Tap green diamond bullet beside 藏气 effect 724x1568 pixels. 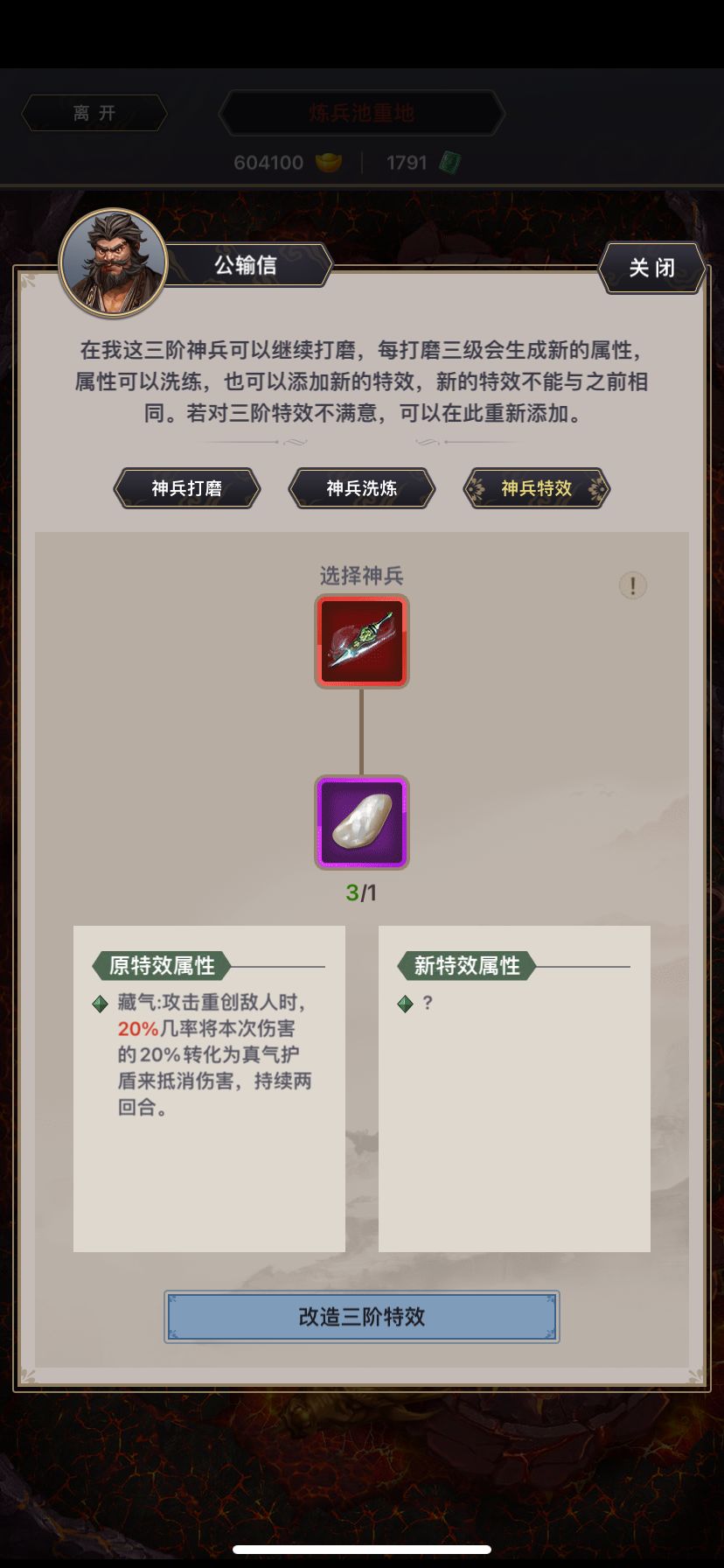(101, 1004)
